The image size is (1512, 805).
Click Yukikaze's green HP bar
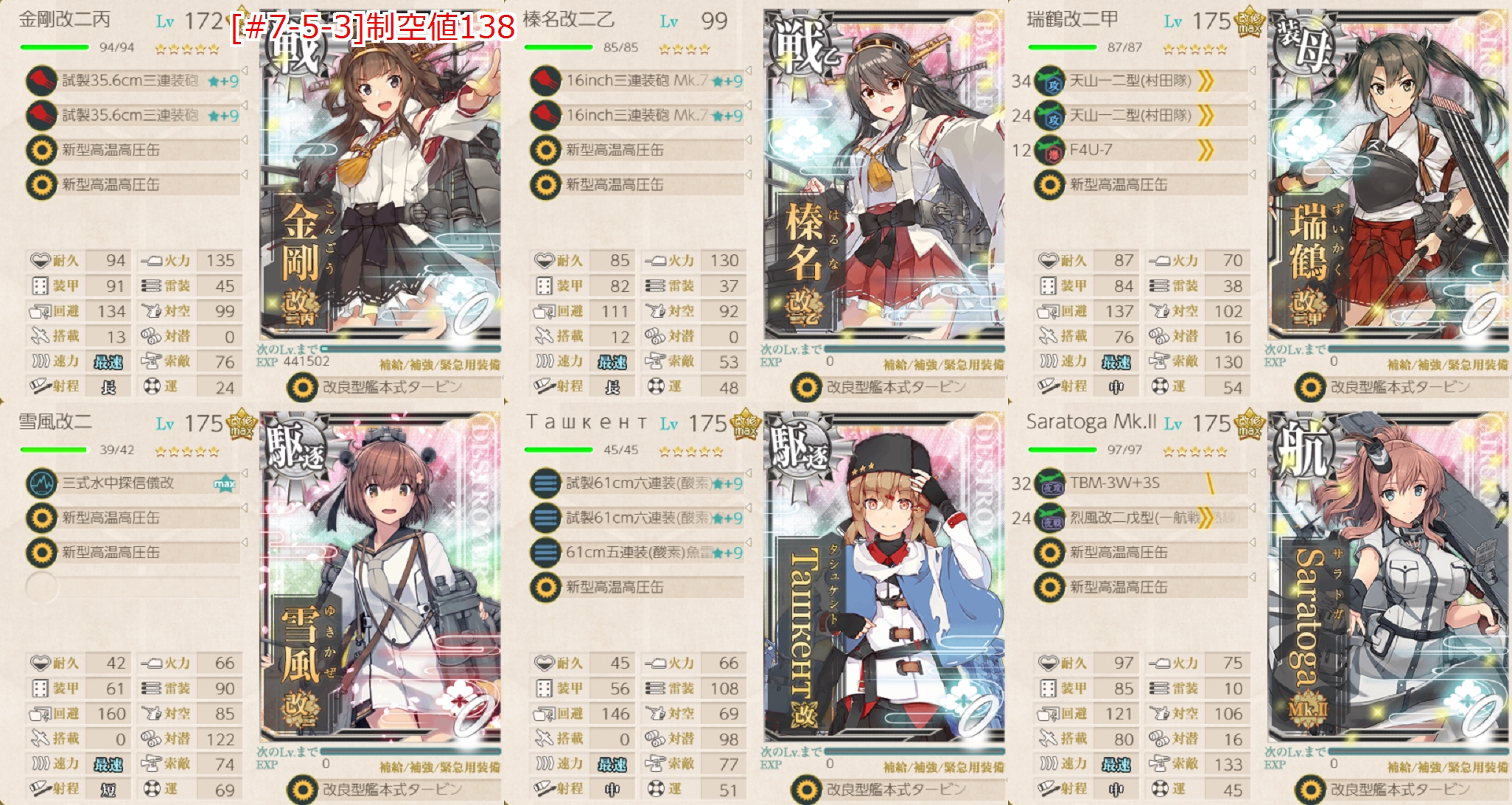[x=53, y=450]
